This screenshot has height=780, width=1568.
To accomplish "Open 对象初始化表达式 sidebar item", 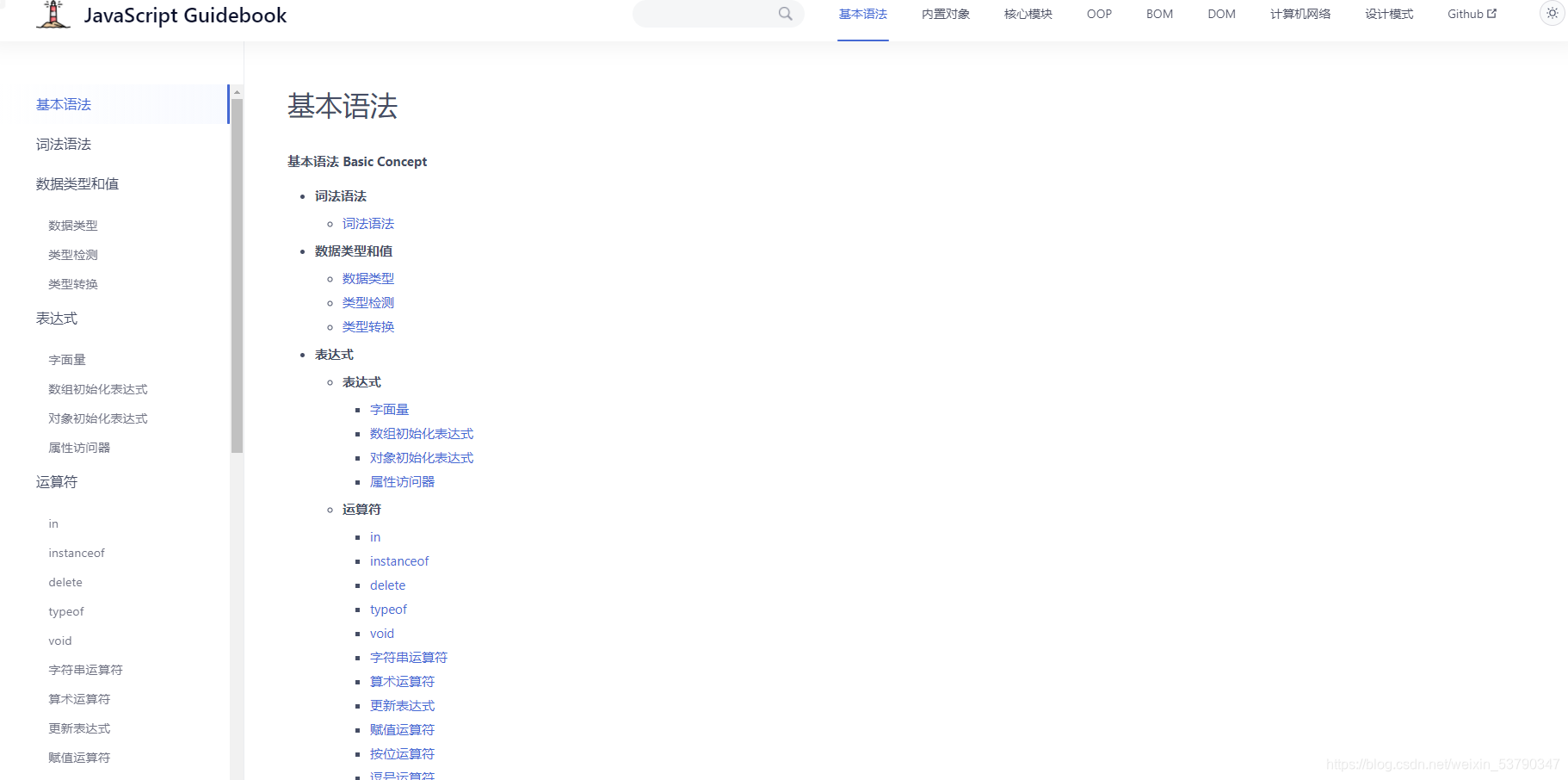I will pyautogui.click(x=98, y=418).
